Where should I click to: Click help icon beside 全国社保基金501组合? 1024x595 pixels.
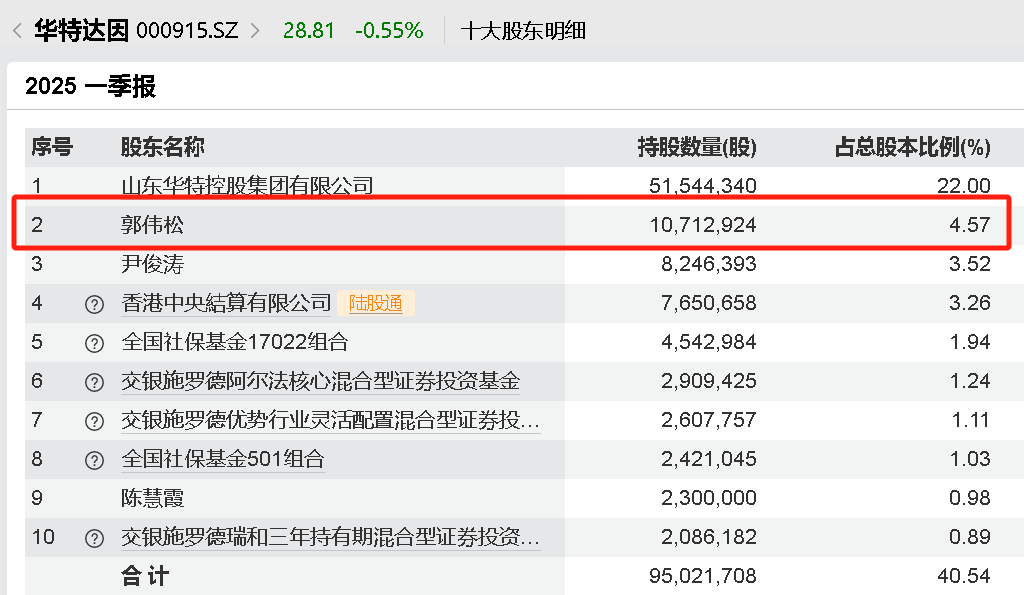pos(94,460)
